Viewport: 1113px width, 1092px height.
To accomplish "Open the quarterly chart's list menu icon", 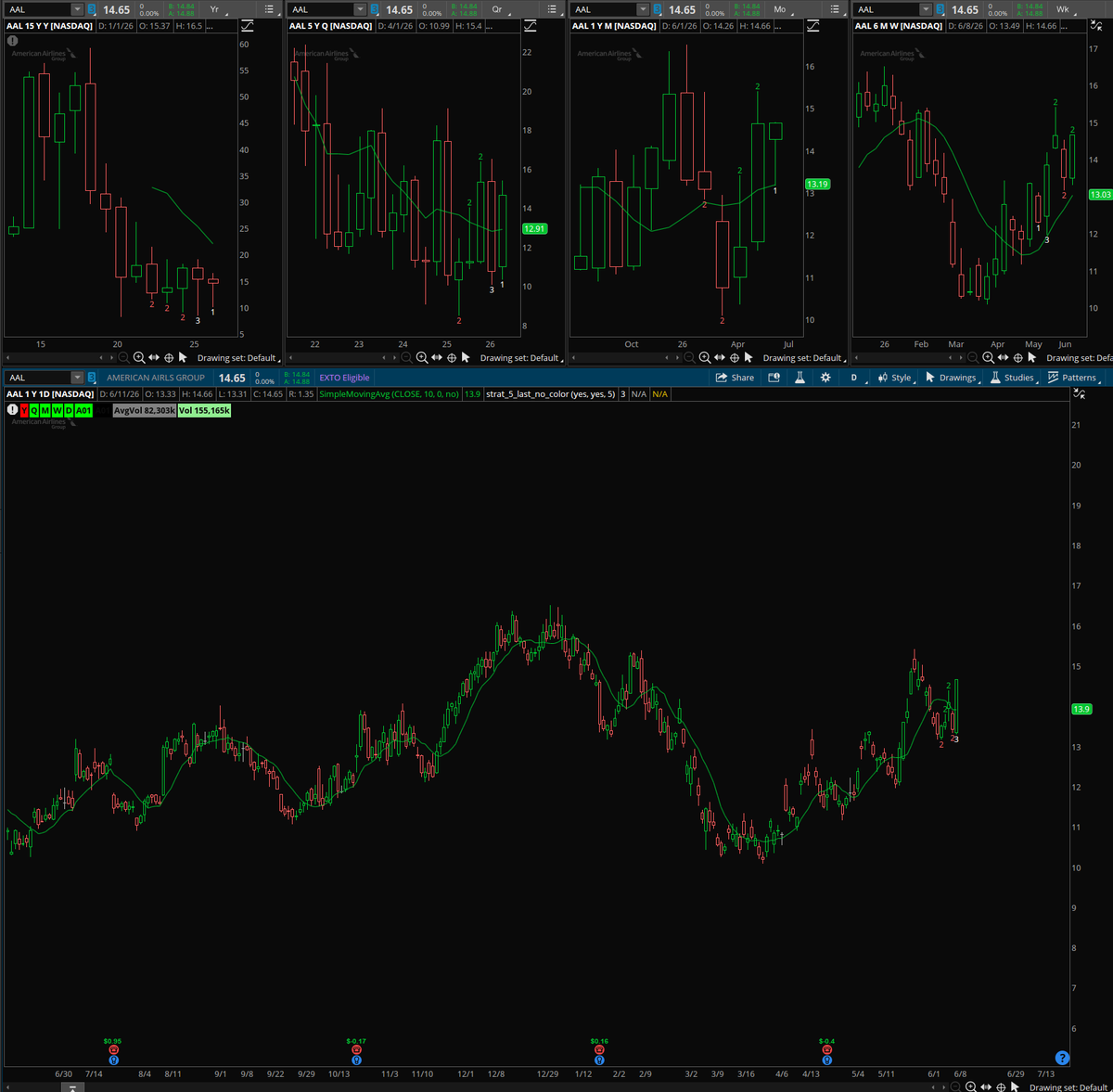I will tap(552, 9).
